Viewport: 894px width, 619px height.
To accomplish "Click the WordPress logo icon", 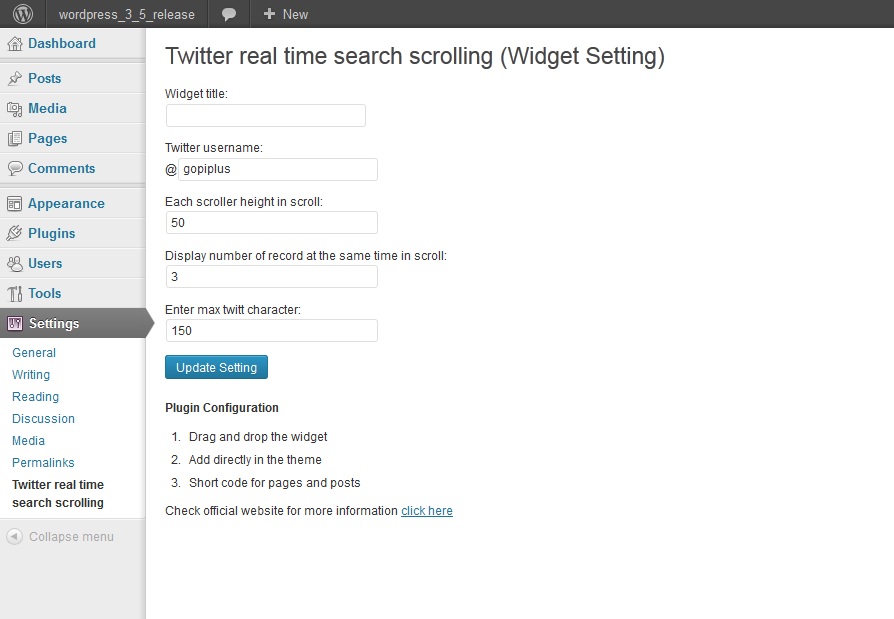I will (23, 14).
